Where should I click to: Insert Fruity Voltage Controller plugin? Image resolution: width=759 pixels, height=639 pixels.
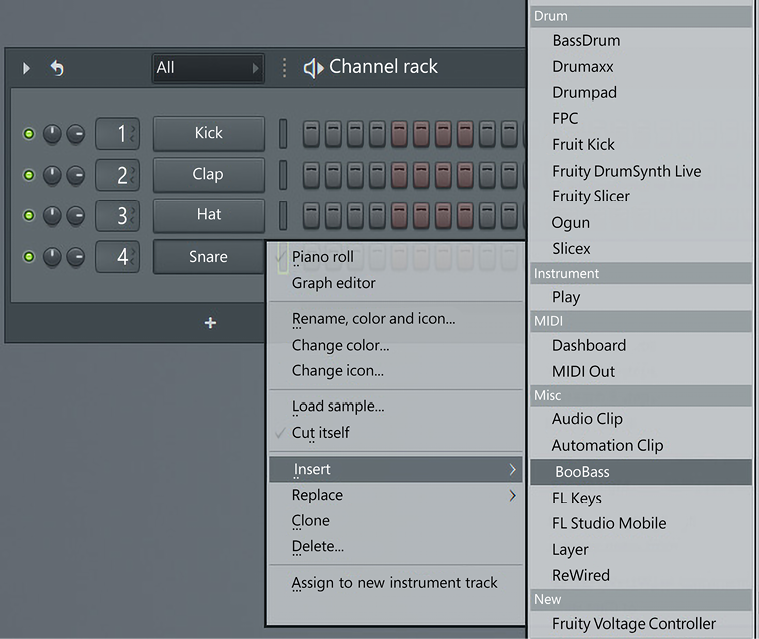pos(641,624)
